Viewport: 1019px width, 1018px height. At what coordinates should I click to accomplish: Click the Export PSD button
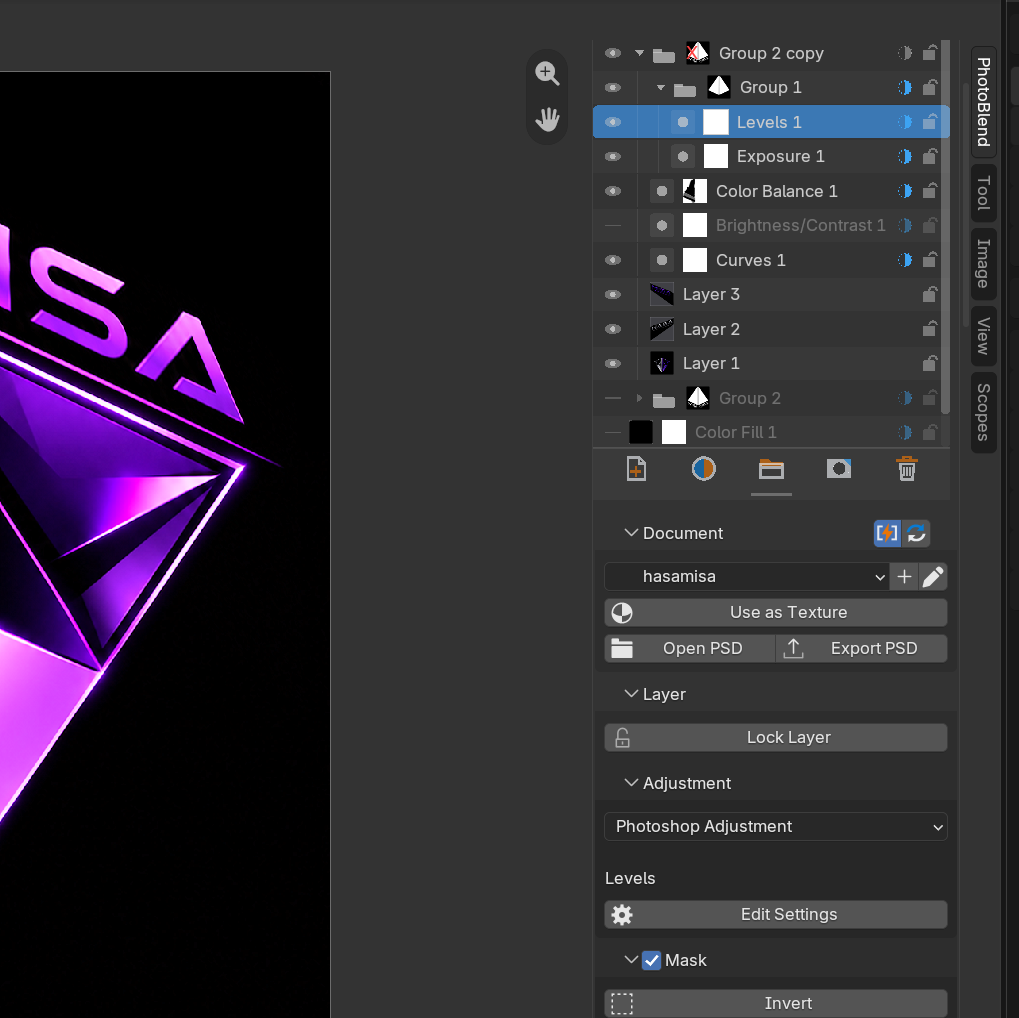click(862, 649)
